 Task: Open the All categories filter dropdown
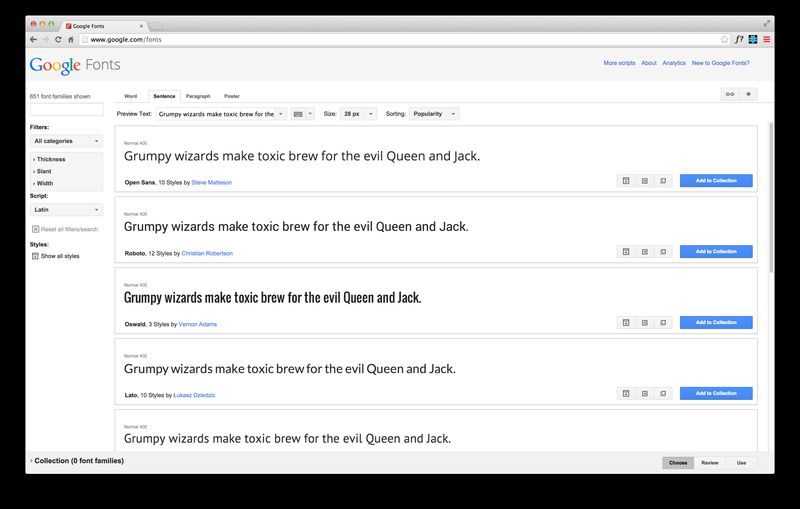66,141
